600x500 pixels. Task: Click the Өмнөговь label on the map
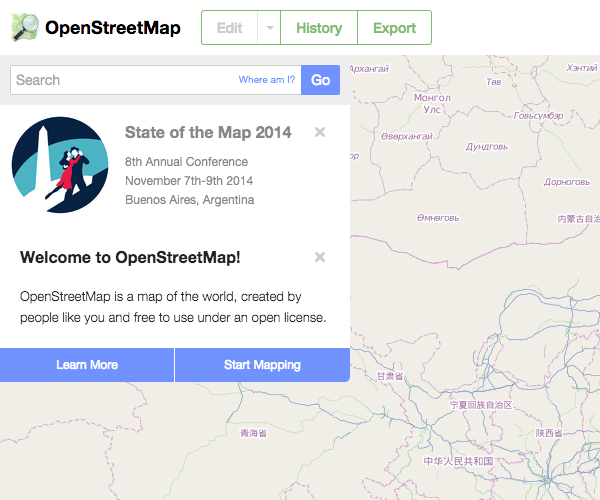438,218
